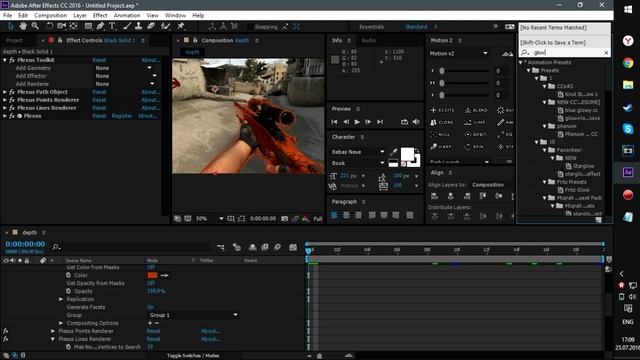Toggle Plexus Toolkit fx switch
Screen dimensions: 640x360
(12, 60)
